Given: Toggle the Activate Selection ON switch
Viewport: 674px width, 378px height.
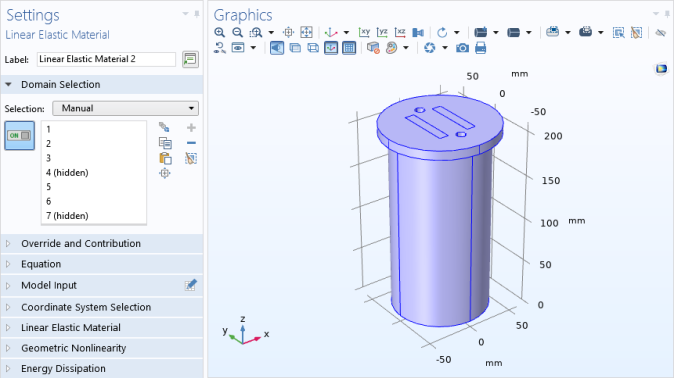Looking at the screenshot, I should coord(19,135).
